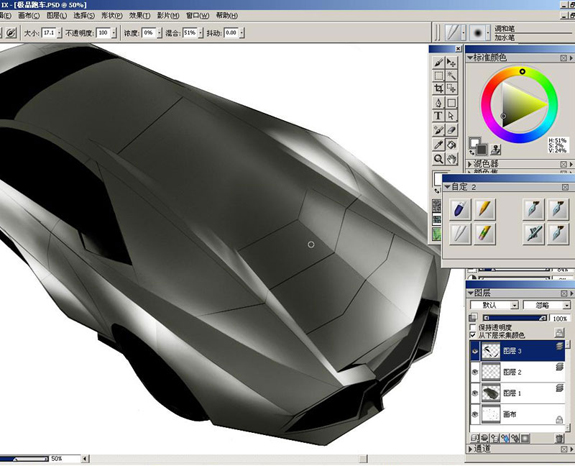
Task: Collapse the 自定 2 custom palette
Action: 447,187
